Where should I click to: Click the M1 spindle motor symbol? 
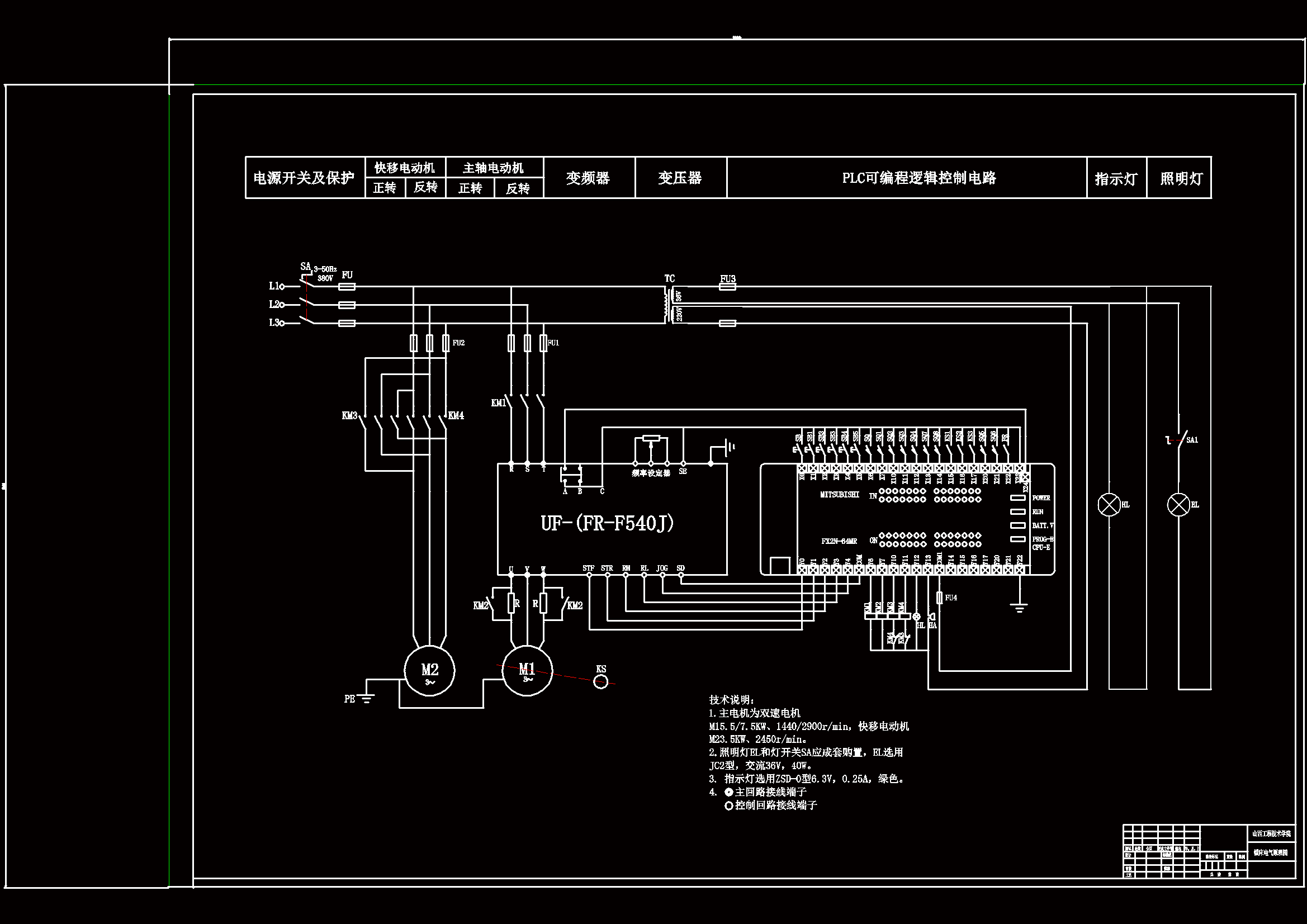tap(527, 671)
